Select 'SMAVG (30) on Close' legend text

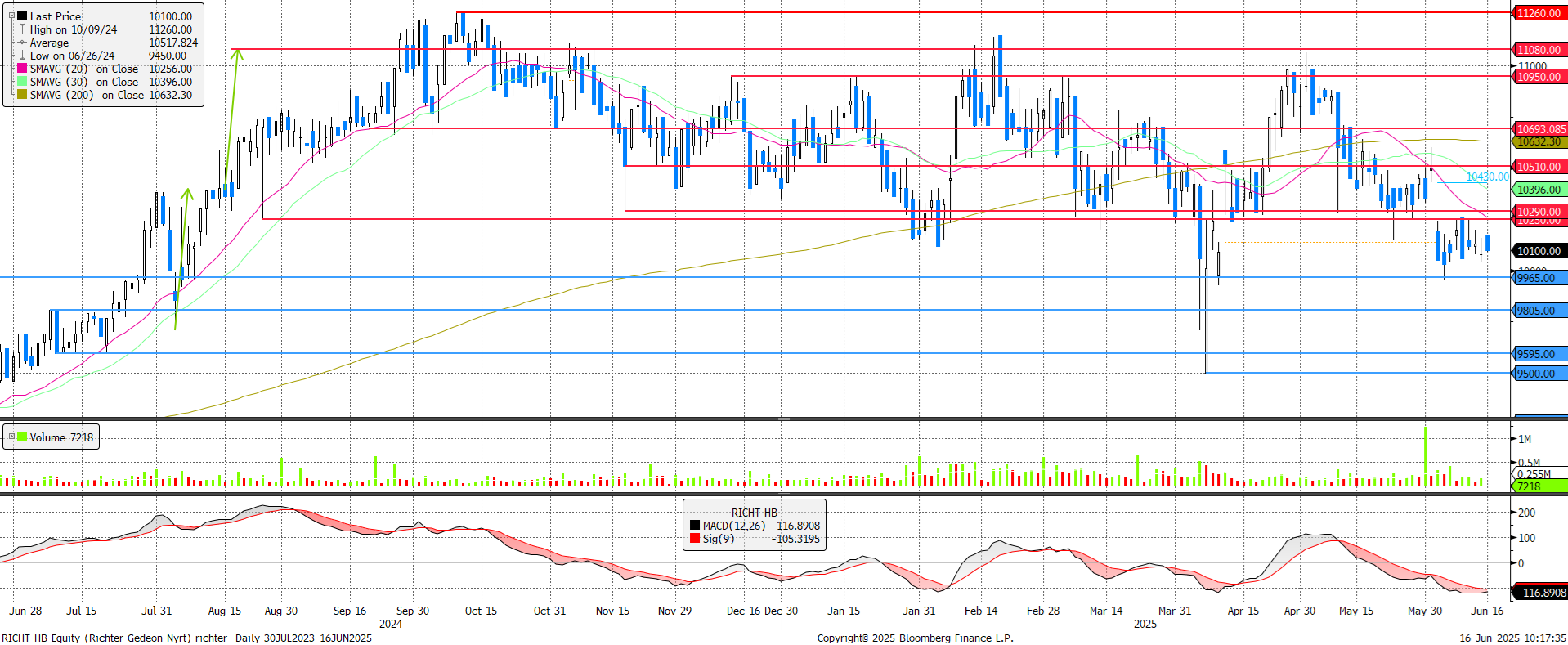pyautogui.click(x=84, y=82)
